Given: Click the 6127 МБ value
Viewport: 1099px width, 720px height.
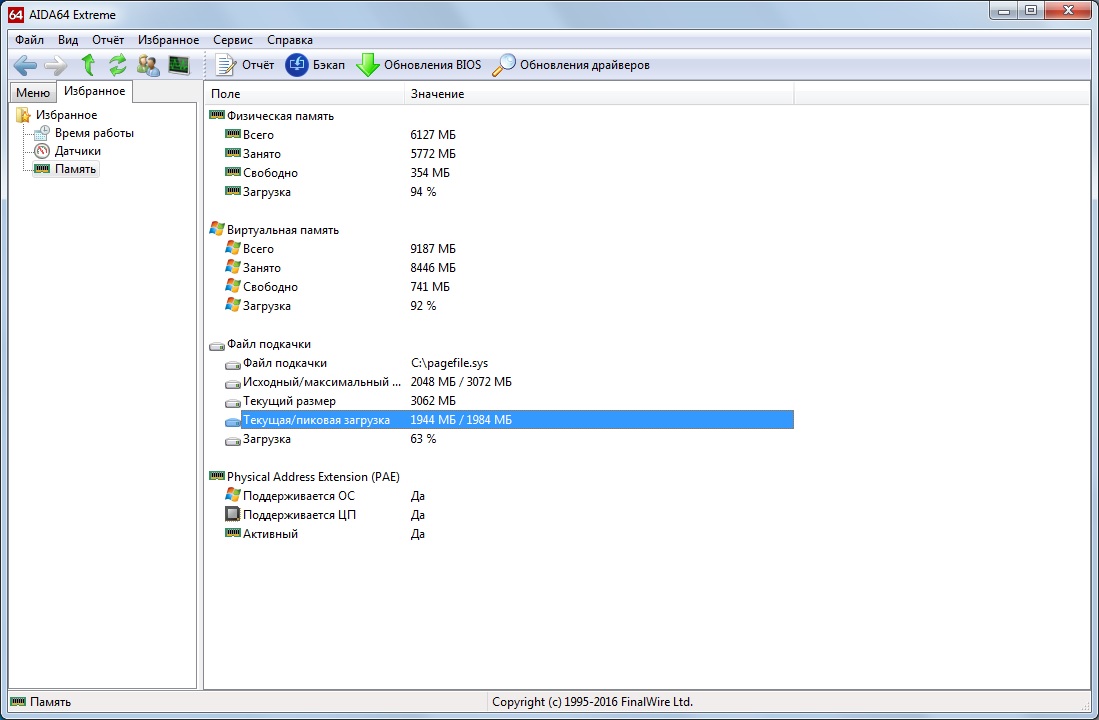Looking at the screenshot, I should tap(432, 135).
